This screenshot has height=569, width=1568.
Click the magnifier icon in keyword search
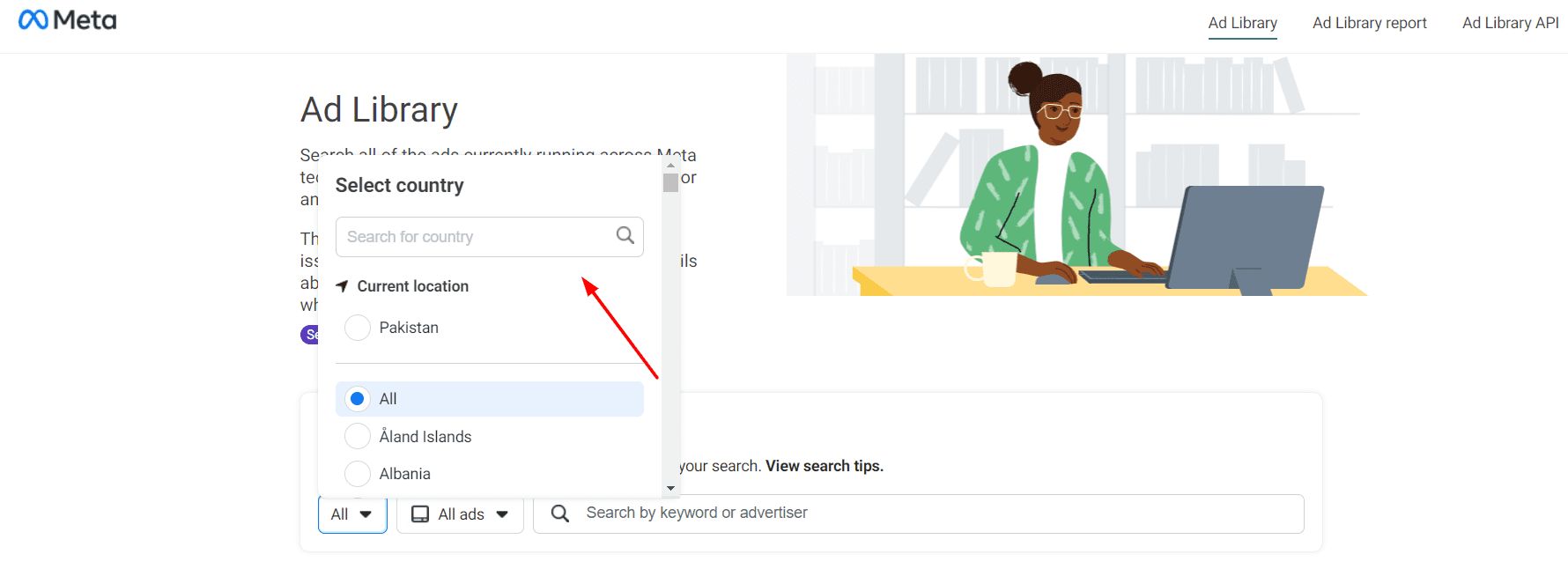(560, 514)
